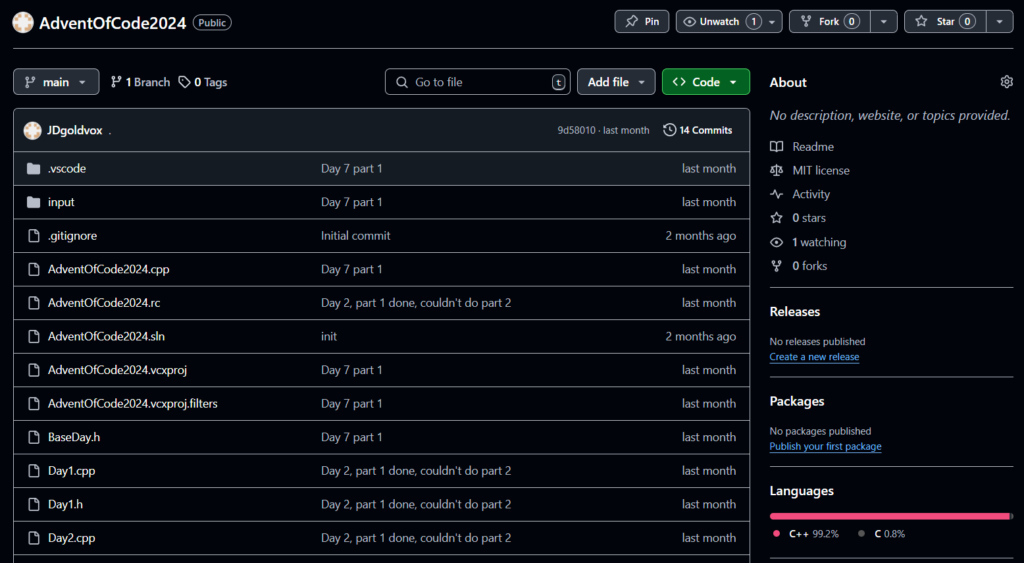Open the 14 Commits history
1024x563 pixels.
pos(697,130)
